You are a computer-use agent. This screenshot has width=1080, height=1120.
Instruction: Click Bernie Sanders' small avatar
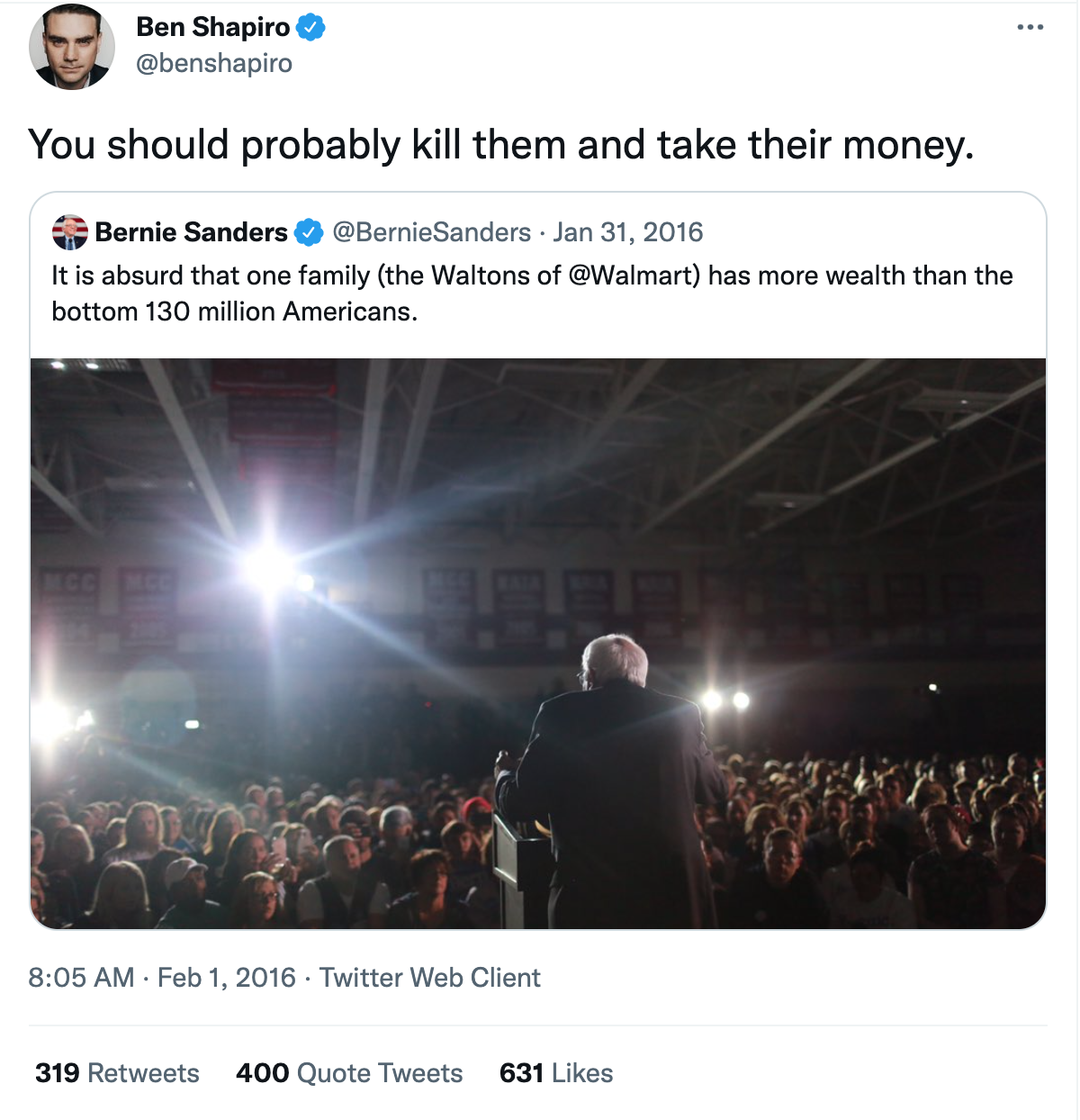tap(70, 232)
